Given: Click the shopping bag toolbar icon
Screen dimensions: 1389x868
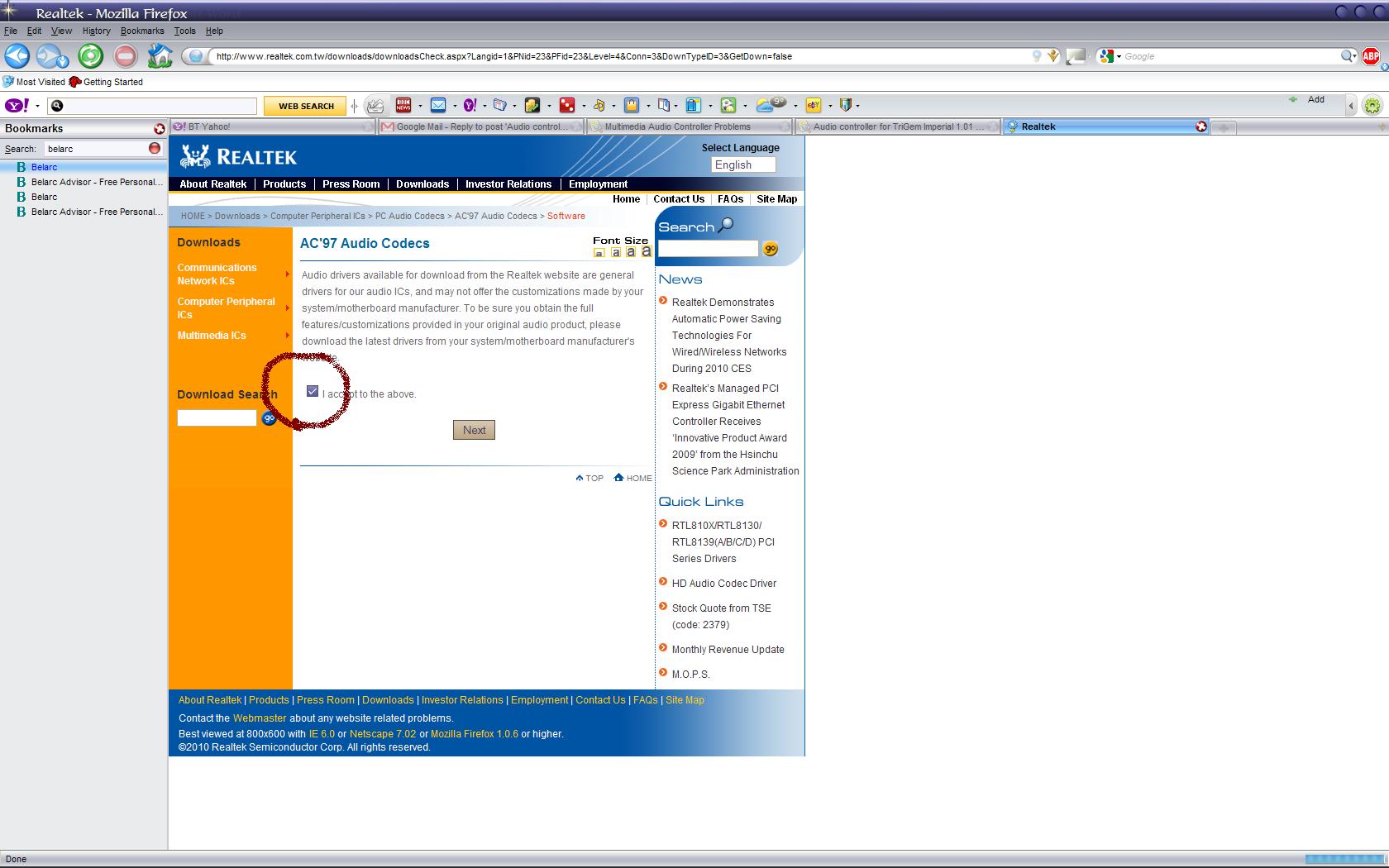Looking at the screenshot, I should click(x=632, y=105).
